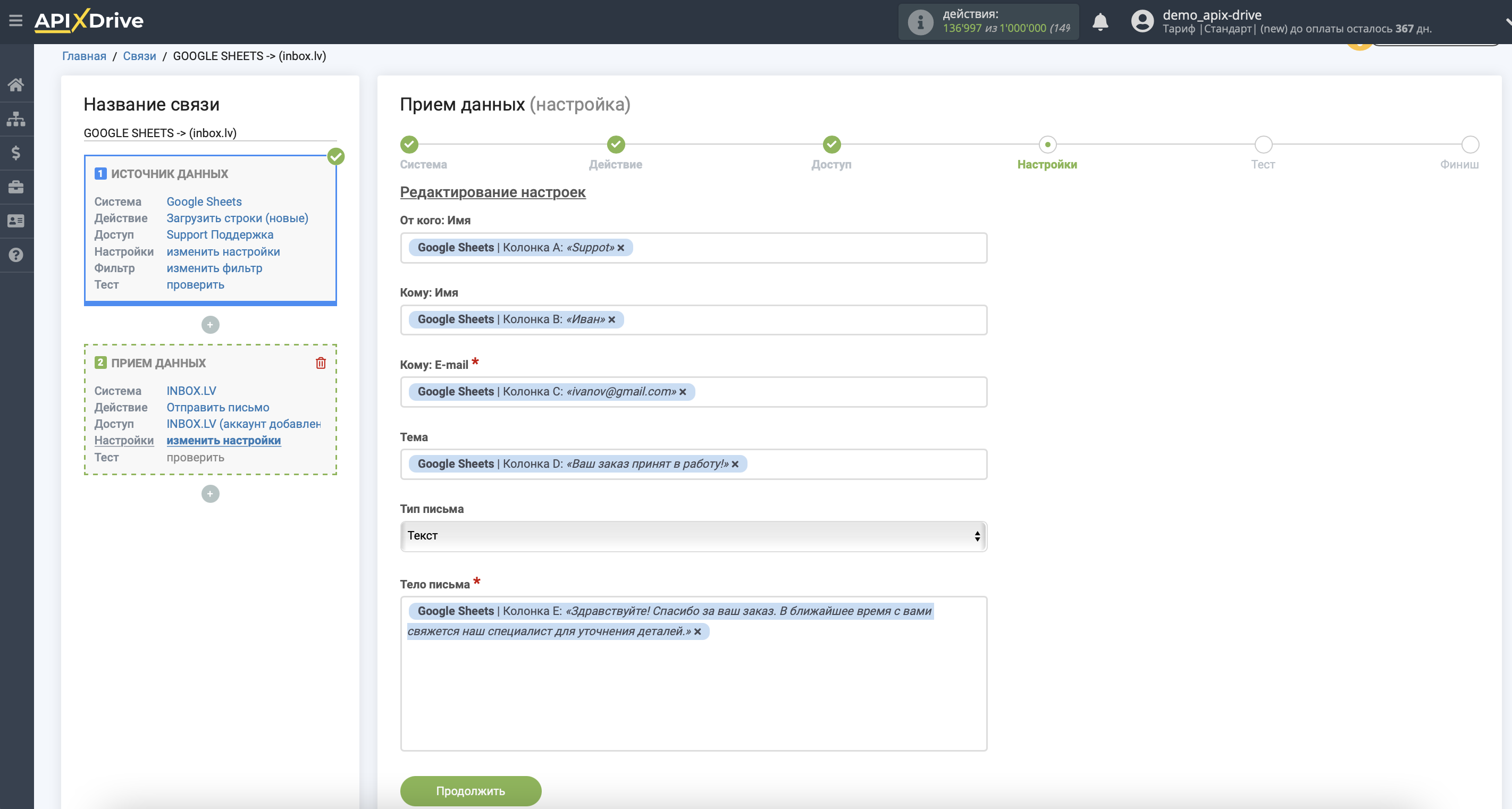Open the notifications bell
This screenshot has width=1512, height=809.
(x=1100, y=22)
